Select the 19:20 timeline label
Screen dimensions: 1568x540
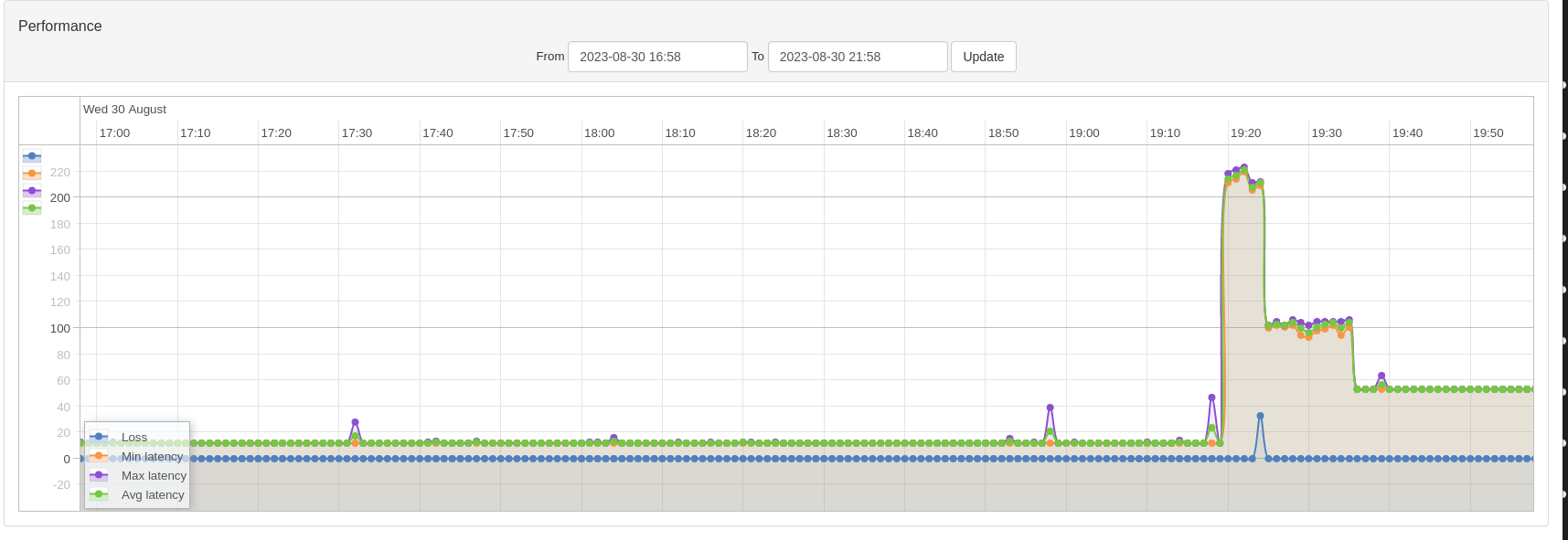[1245, 132]
